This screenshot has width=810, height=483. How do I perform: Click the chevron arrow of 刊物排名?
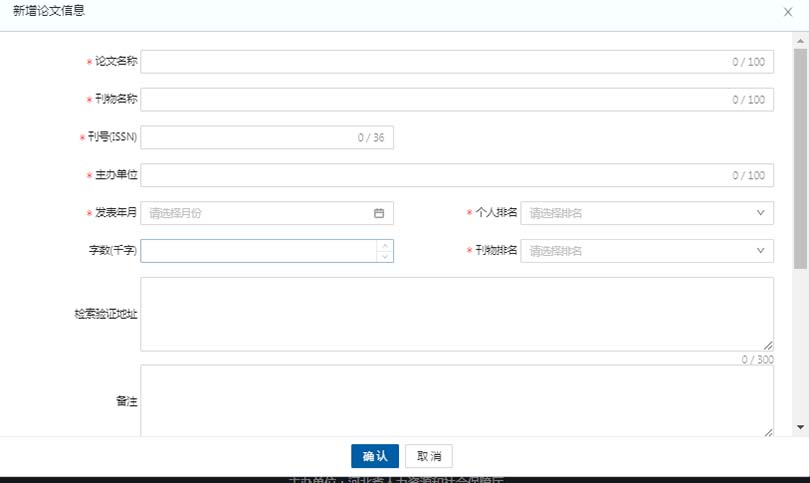click(760, 251)
